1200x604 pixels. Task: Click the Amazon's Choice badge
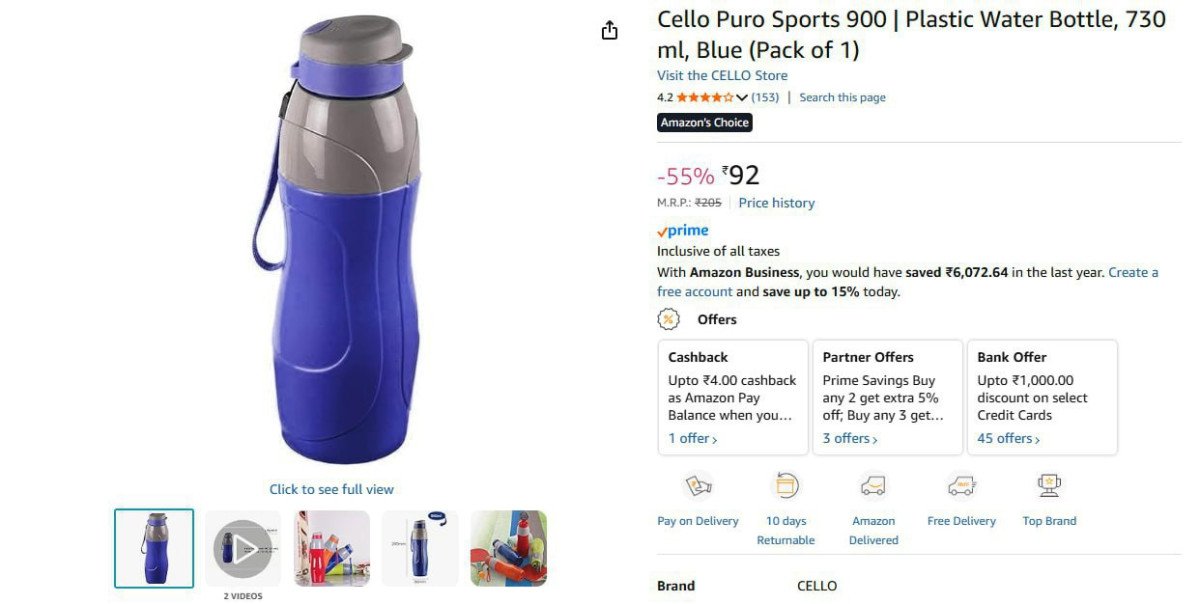click(704, 121)
